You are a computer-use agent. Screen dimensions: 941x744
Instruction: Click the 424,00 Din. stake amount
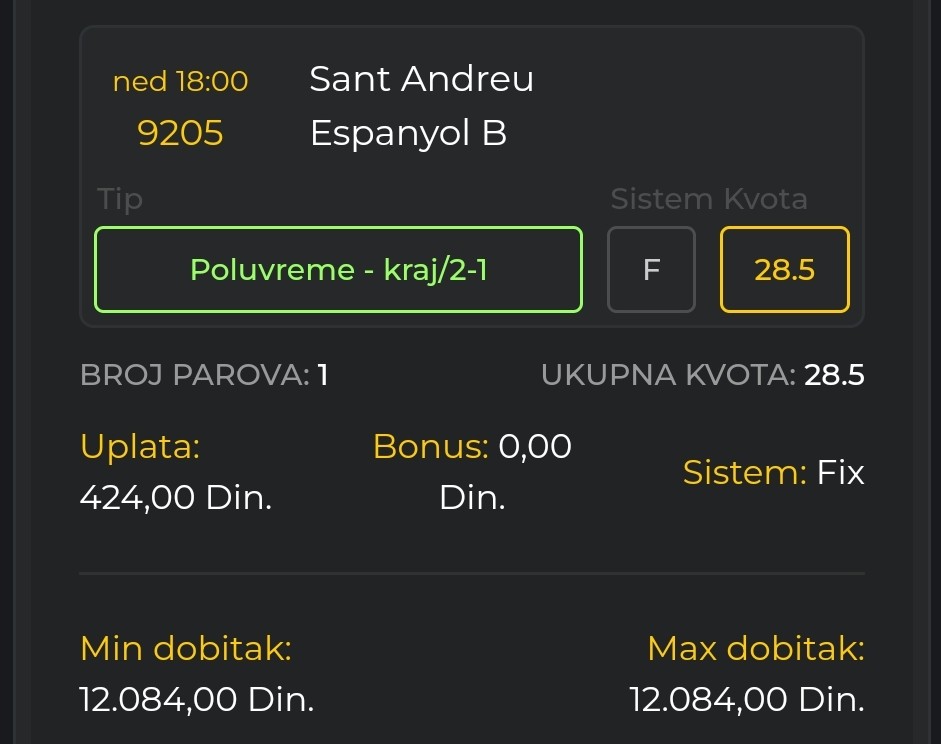pyautogui.click(x=176, y=497)
